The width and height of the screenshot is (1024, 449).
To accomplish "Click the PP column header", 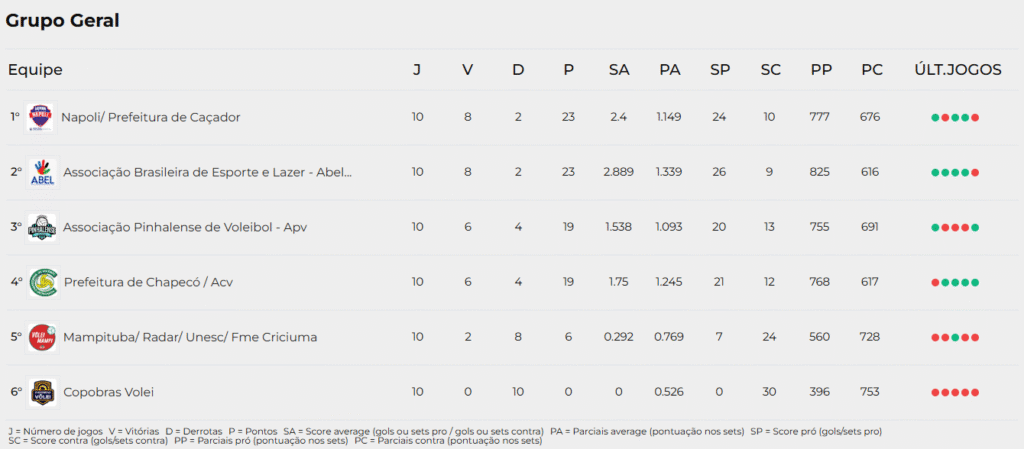I will pyautogui.click(x=821, y=70).
